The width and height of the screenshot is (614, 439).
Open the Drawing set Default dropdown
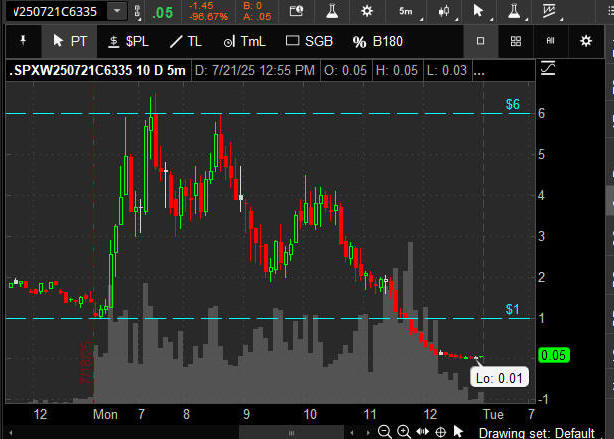tap(538, 432)
